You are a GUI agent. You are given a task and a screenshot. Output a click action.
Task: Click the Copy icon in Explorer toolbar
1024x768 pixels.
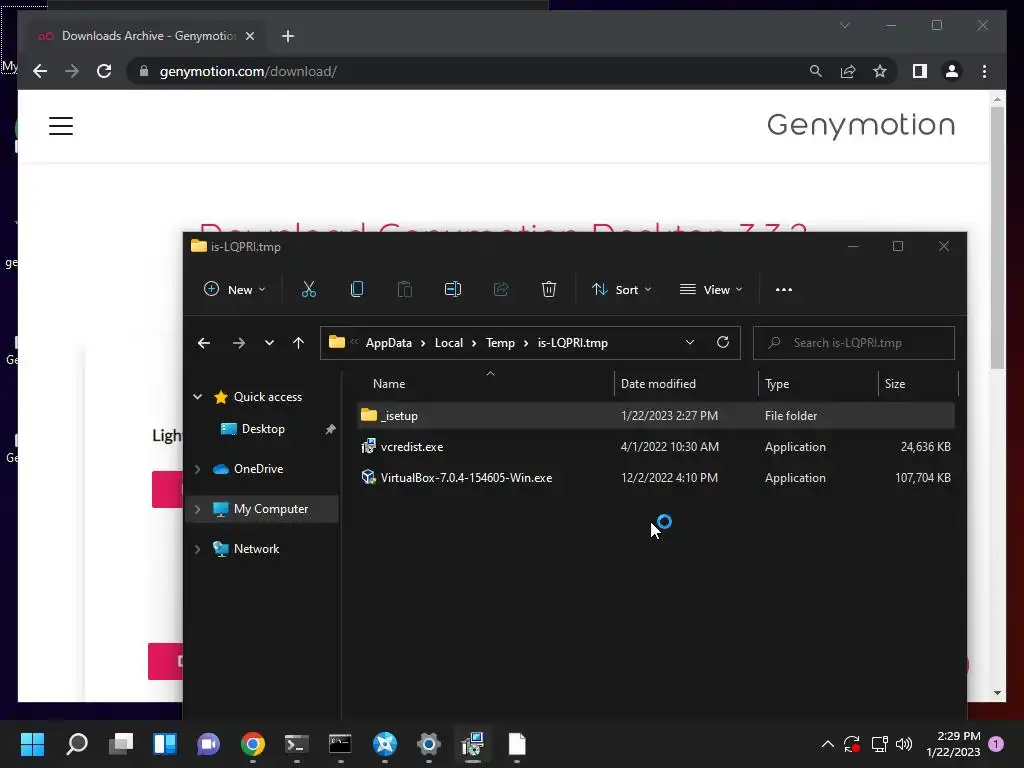point(357,289)
